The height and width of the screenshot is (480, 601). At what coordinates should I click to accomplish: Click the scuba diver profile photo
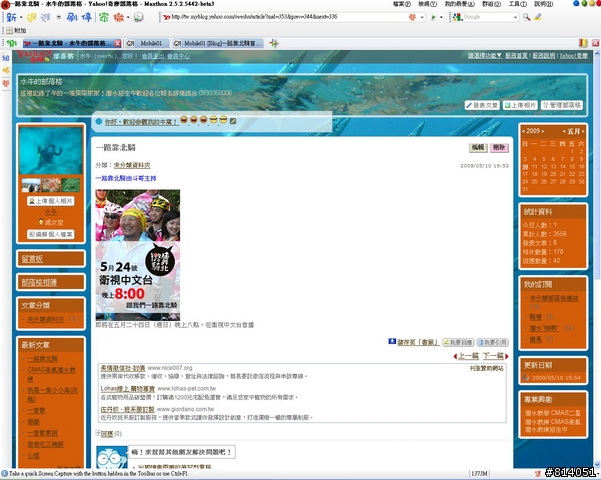pos(51,151)
